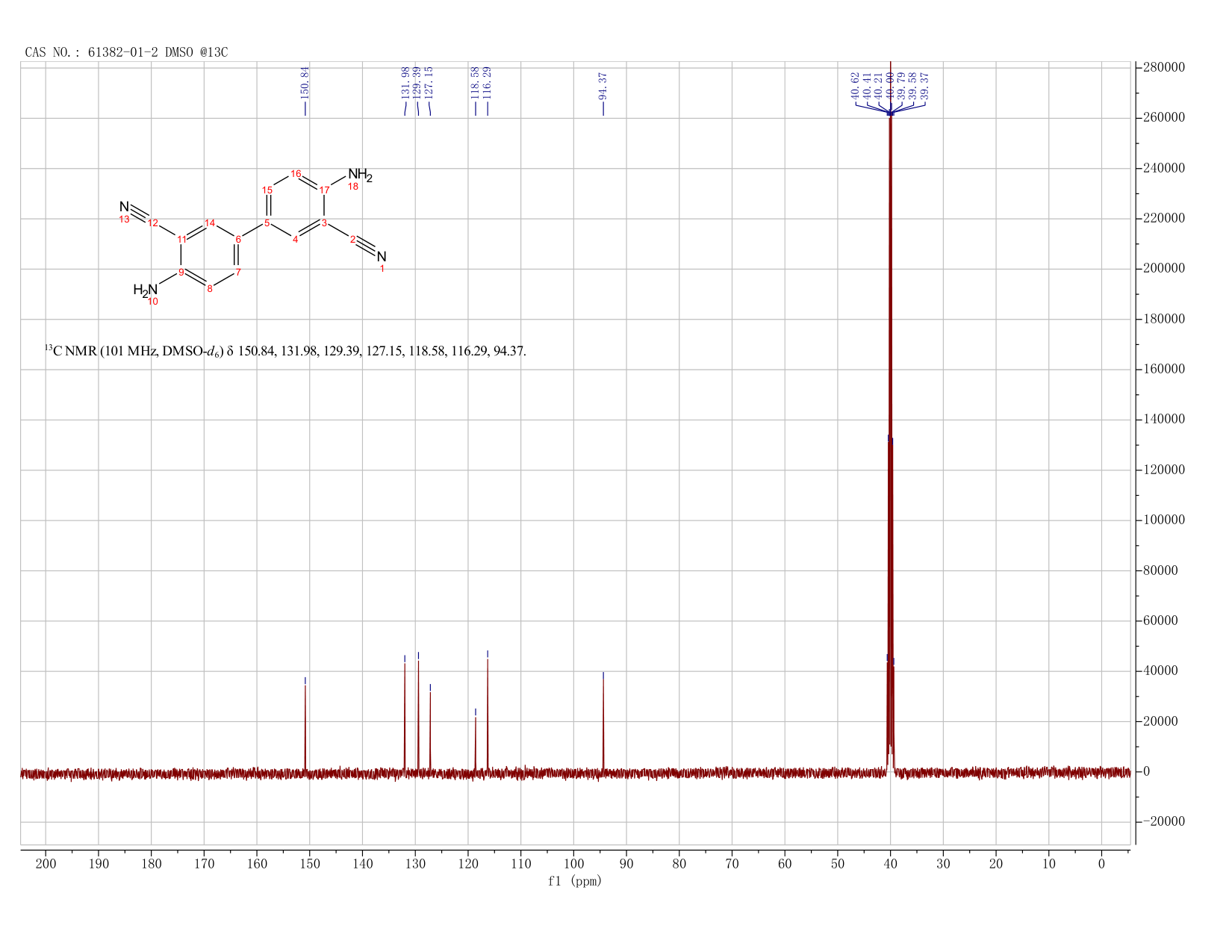This screenshot has width=1232, height=952.
Task: Select carbon atom 5 in structure
Action: pos(267,223)
